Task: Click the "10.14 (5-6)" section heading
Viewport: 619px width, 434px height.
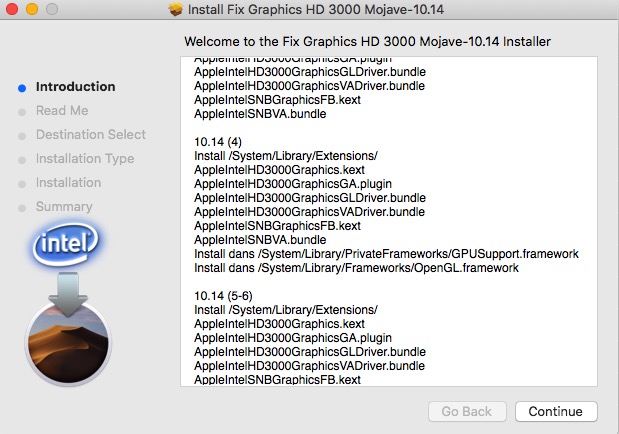Action: coord(222,296)
